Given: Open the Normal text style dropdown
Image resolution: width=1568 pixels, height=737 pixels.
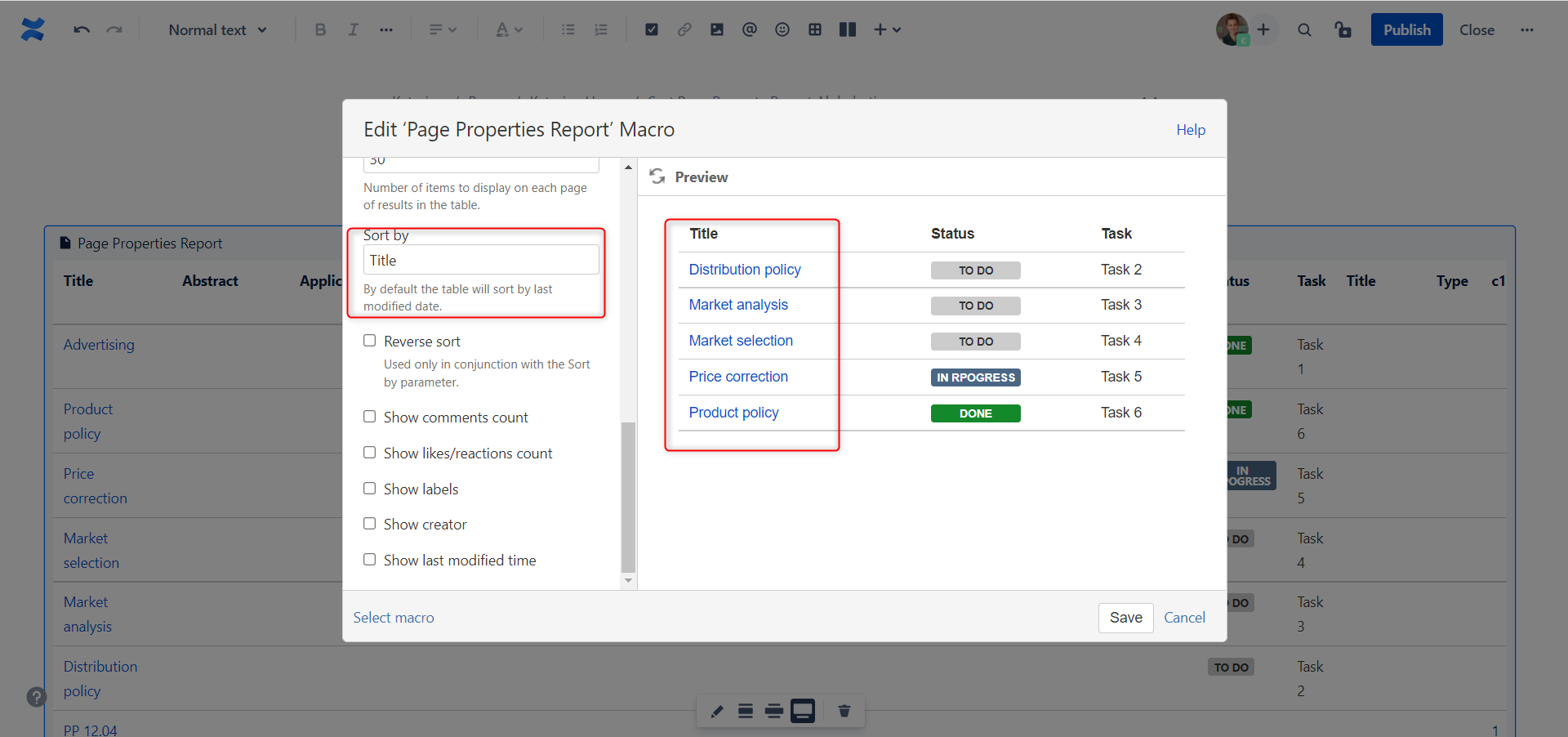Looking at the screenshot, I should pyautogui.click(x=216, y=29).
